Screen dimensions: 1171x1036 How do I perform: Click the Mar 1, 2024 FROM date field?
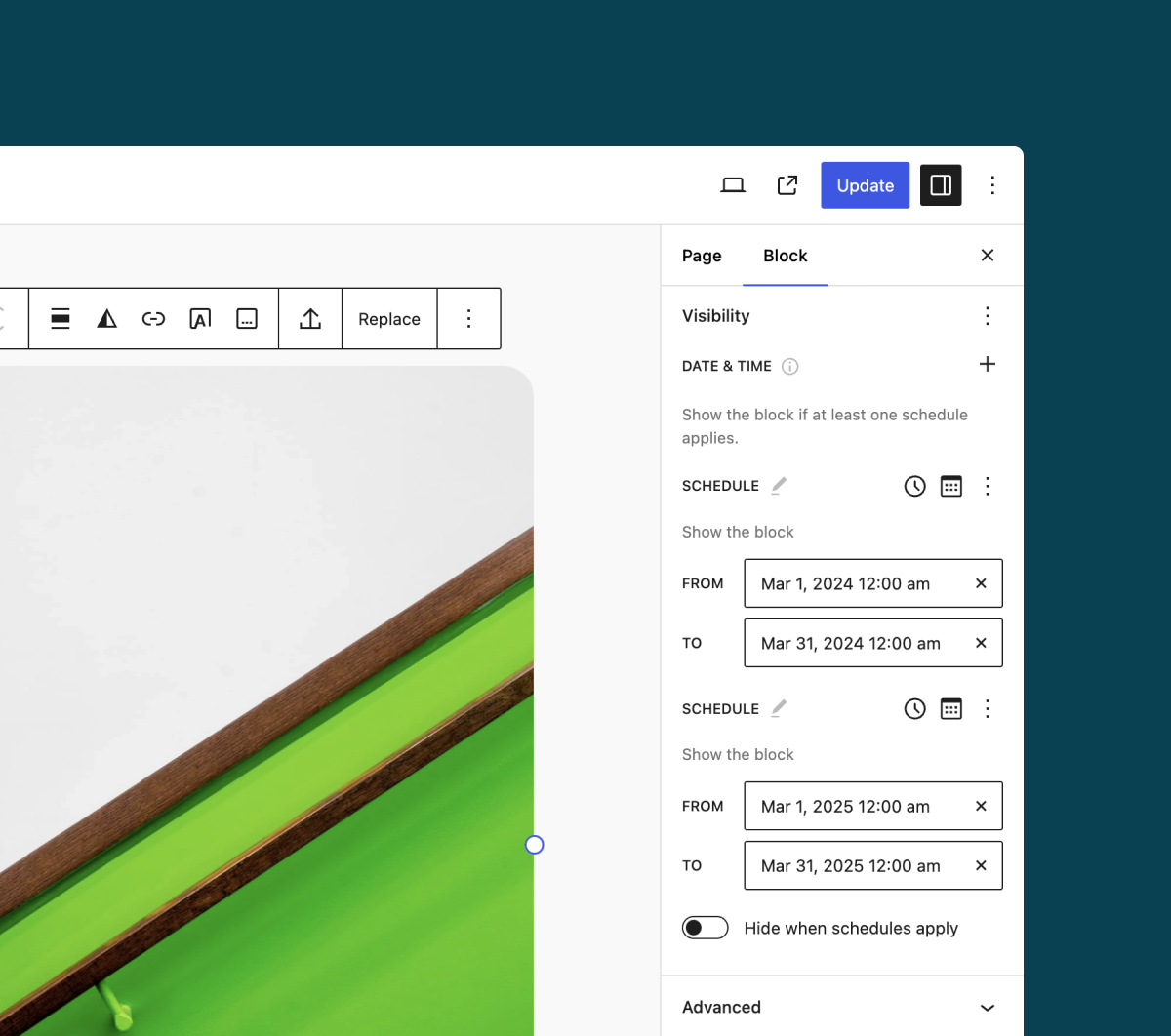pos(854,583)
